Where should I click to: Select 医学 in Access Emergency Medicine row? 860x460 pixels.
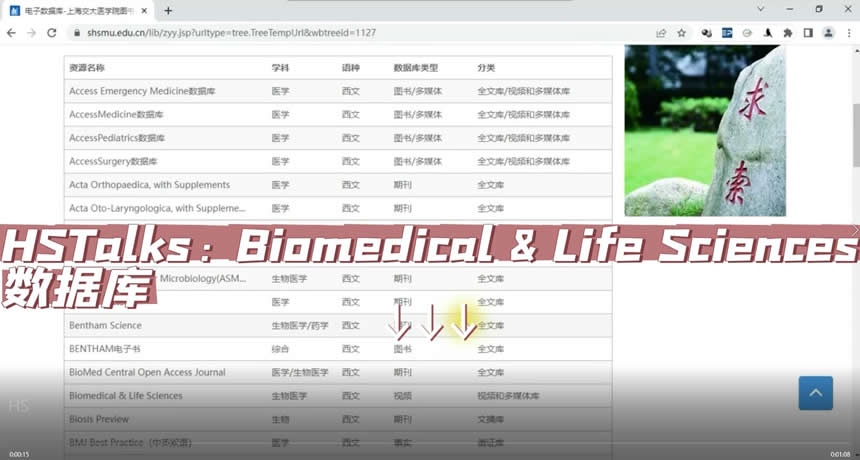(280, 91)
